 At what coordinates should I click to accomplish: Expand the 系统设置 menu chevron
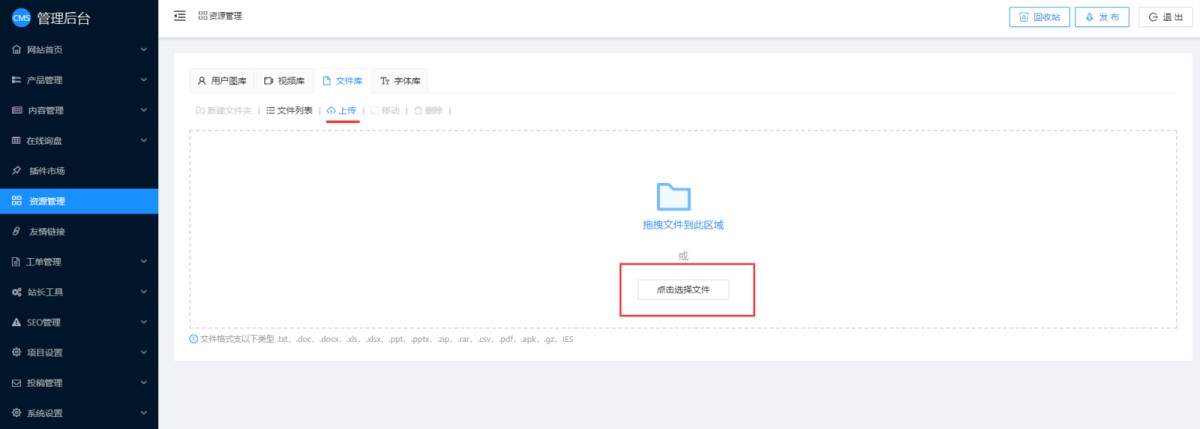[144, 413]
